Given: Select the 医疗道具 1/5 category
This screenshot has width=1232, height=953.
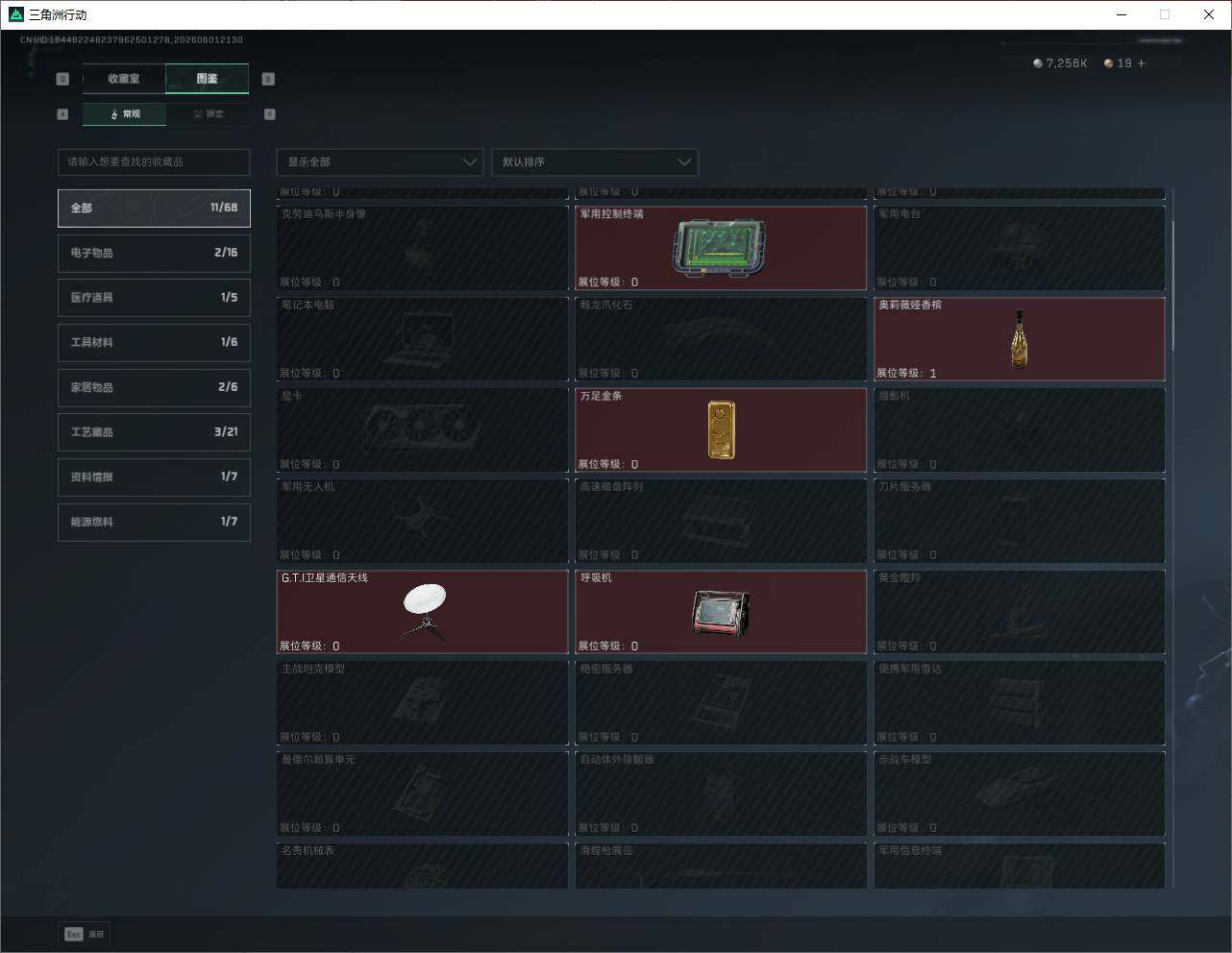Looking at the screenshot, I should [154, 298].
